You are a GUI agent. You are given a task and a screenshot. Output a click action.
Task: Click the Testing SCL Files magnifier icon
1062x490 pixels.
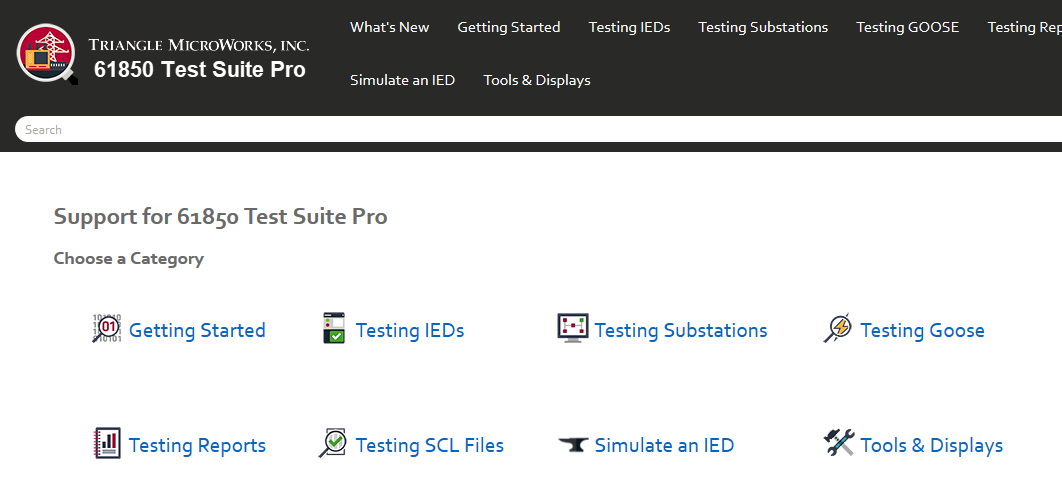(334, 443)
